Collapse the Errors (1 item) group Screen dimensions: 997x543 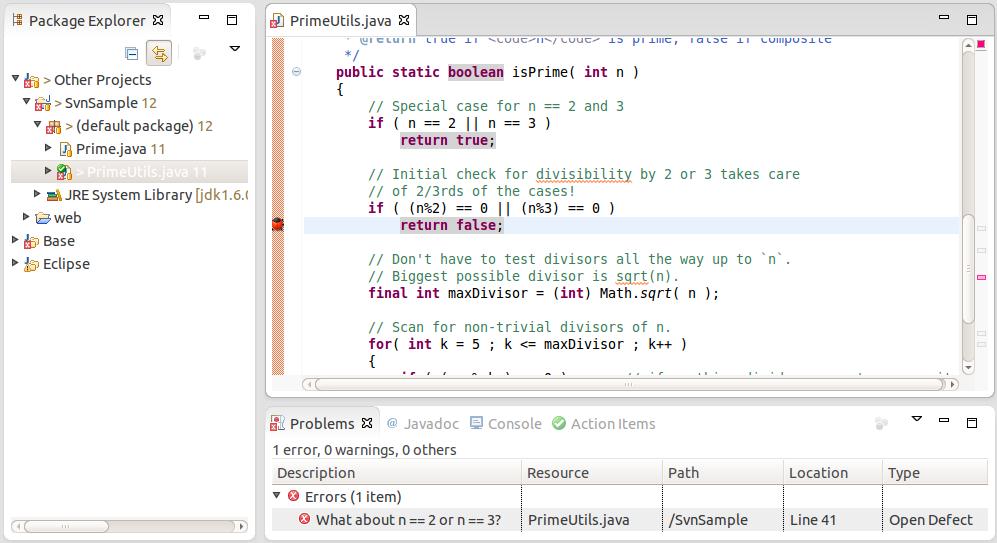point(277,495)
